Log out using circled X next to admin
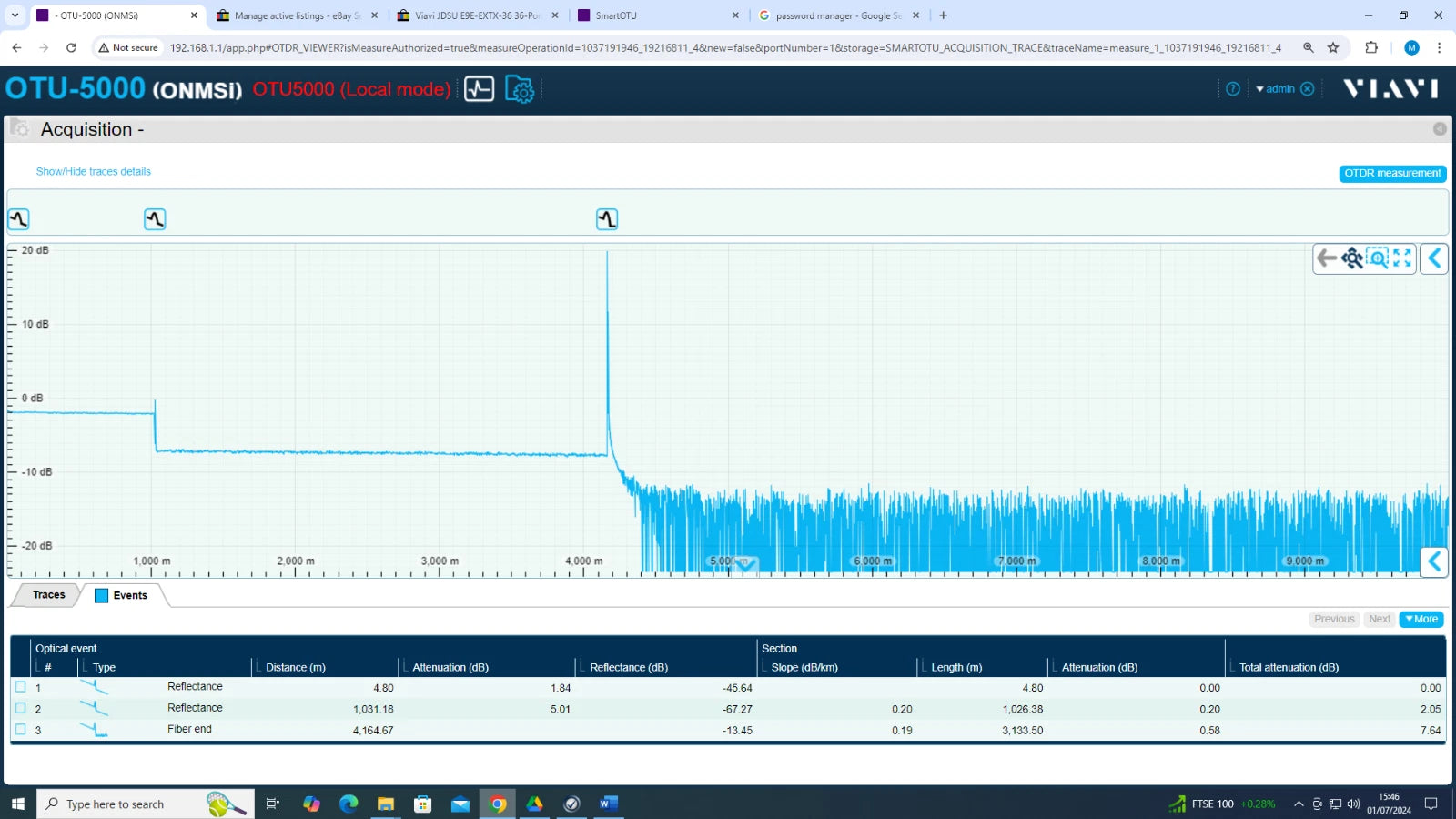This screenshot has width=1456, height=819. [1307, 88]
